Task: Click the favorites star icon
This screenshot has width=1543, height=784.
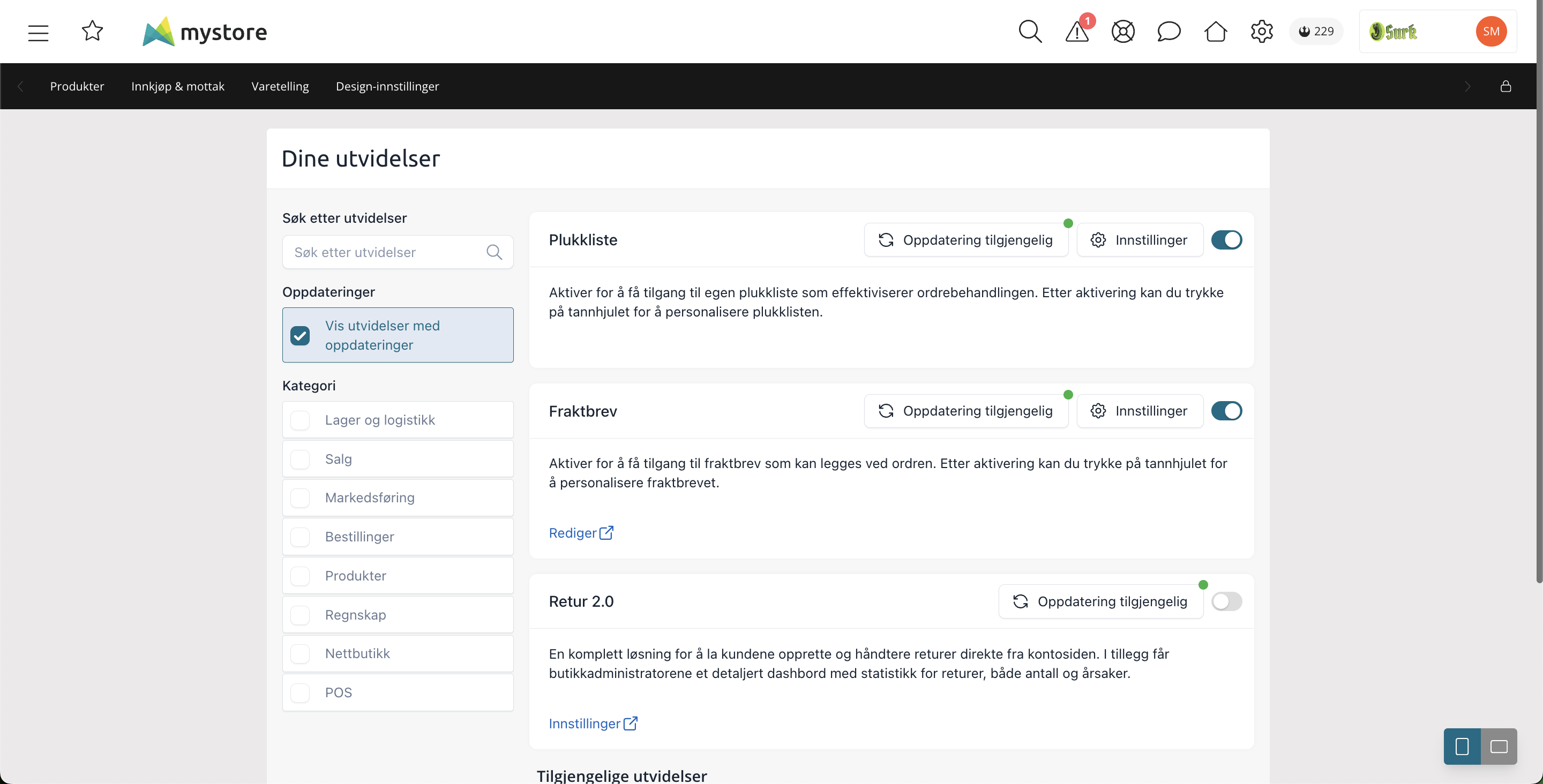Action: 92,31
